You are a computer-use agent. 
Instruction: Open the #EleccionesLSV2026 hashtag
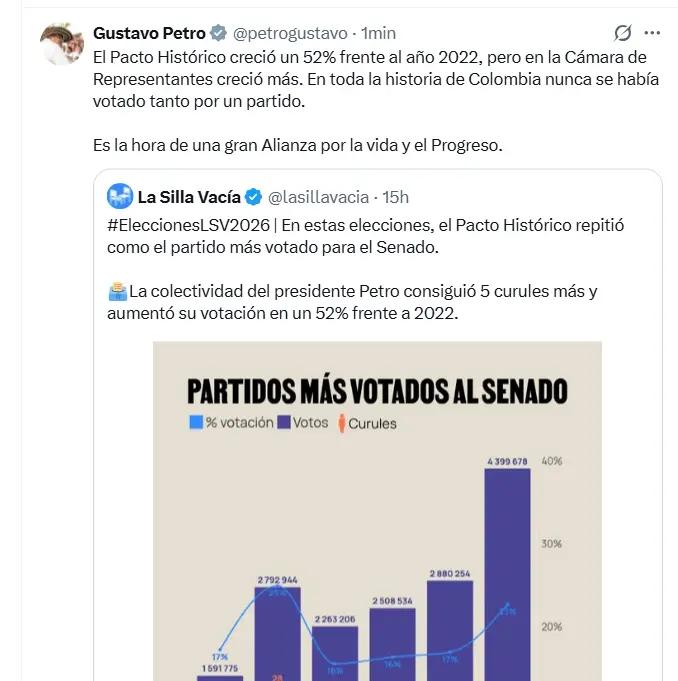187,225
